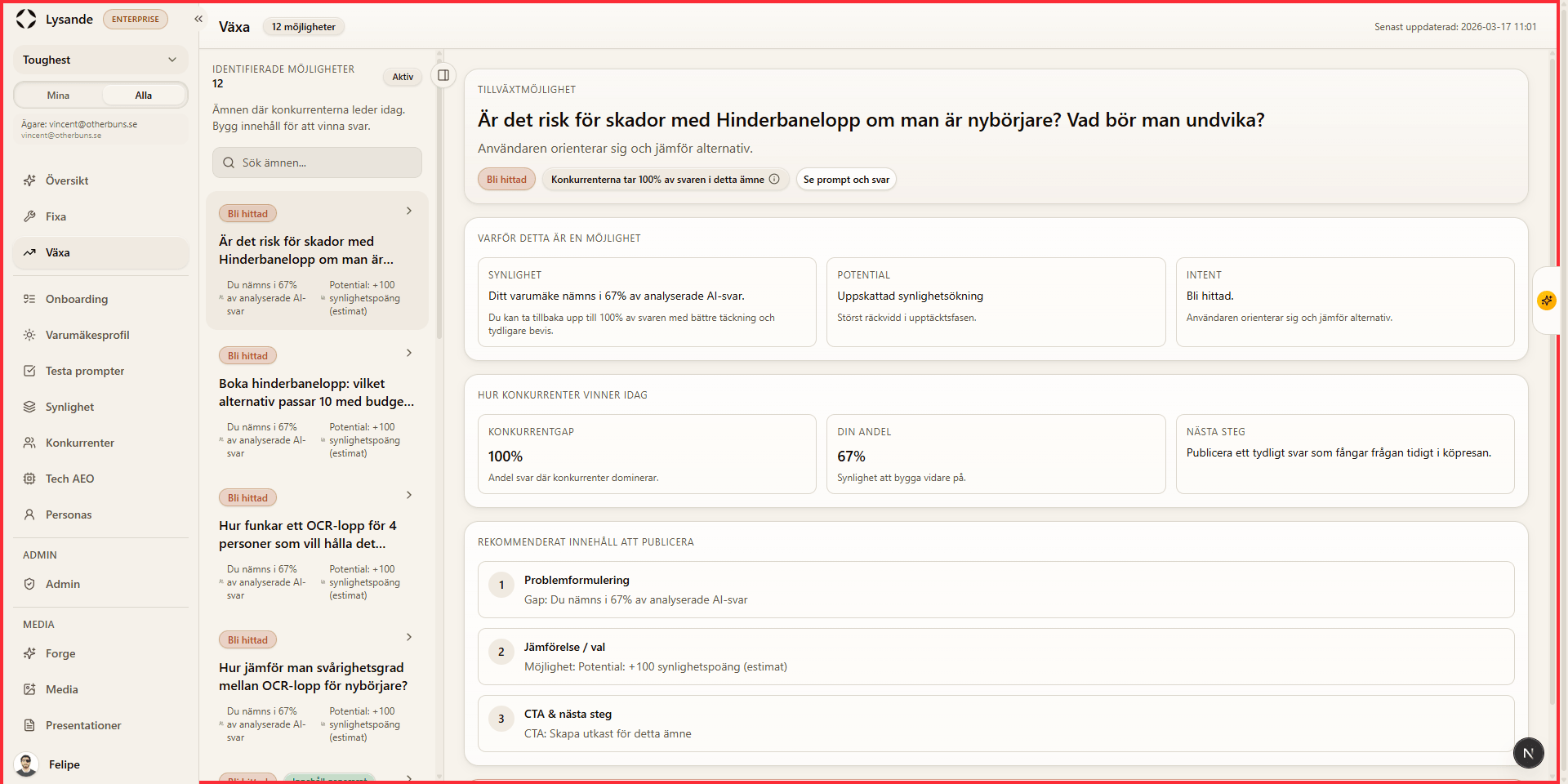The image size is (1568, 784).
Task: Click the Bli hittad tag under the headline
Action: point(506,180)
